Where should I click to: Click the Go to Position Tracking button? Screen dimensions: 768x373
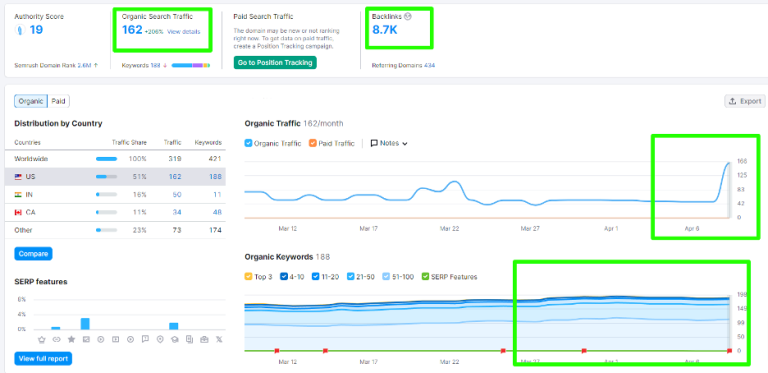[x=275, y=63]
